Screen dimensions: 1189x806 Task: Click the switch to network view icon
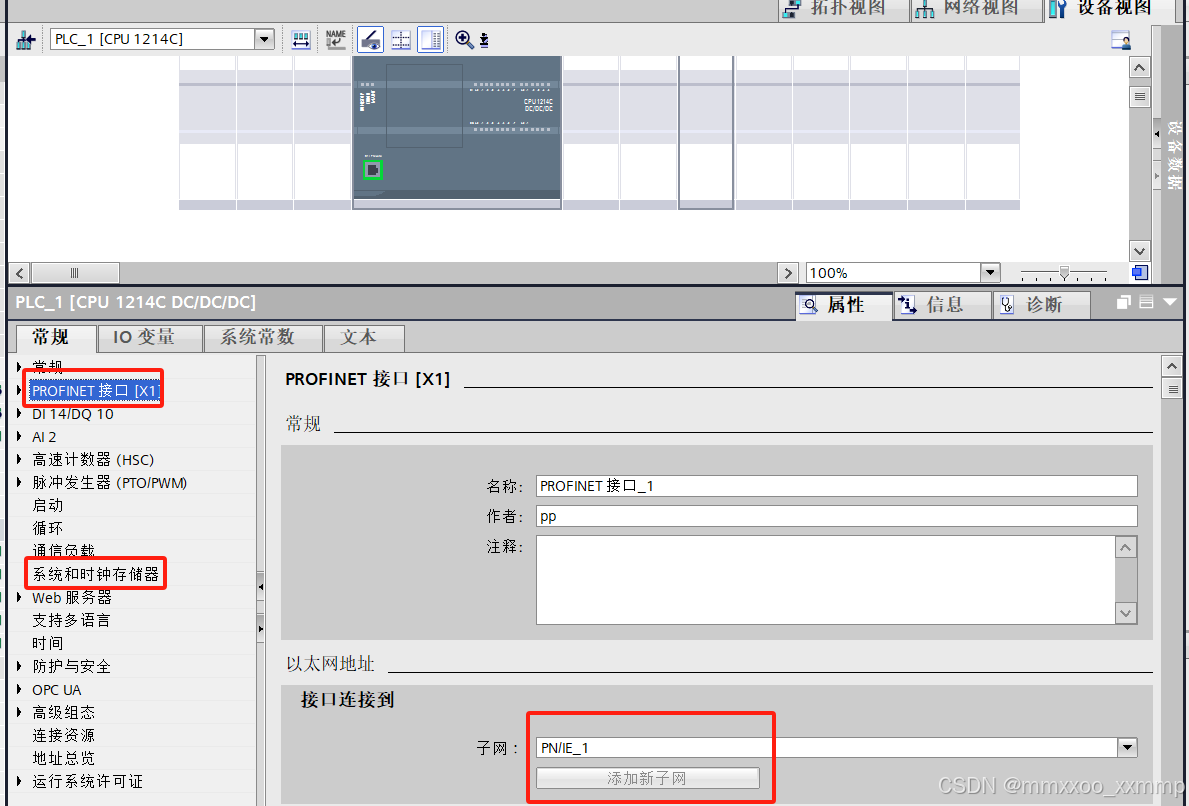tap(26, 39)
